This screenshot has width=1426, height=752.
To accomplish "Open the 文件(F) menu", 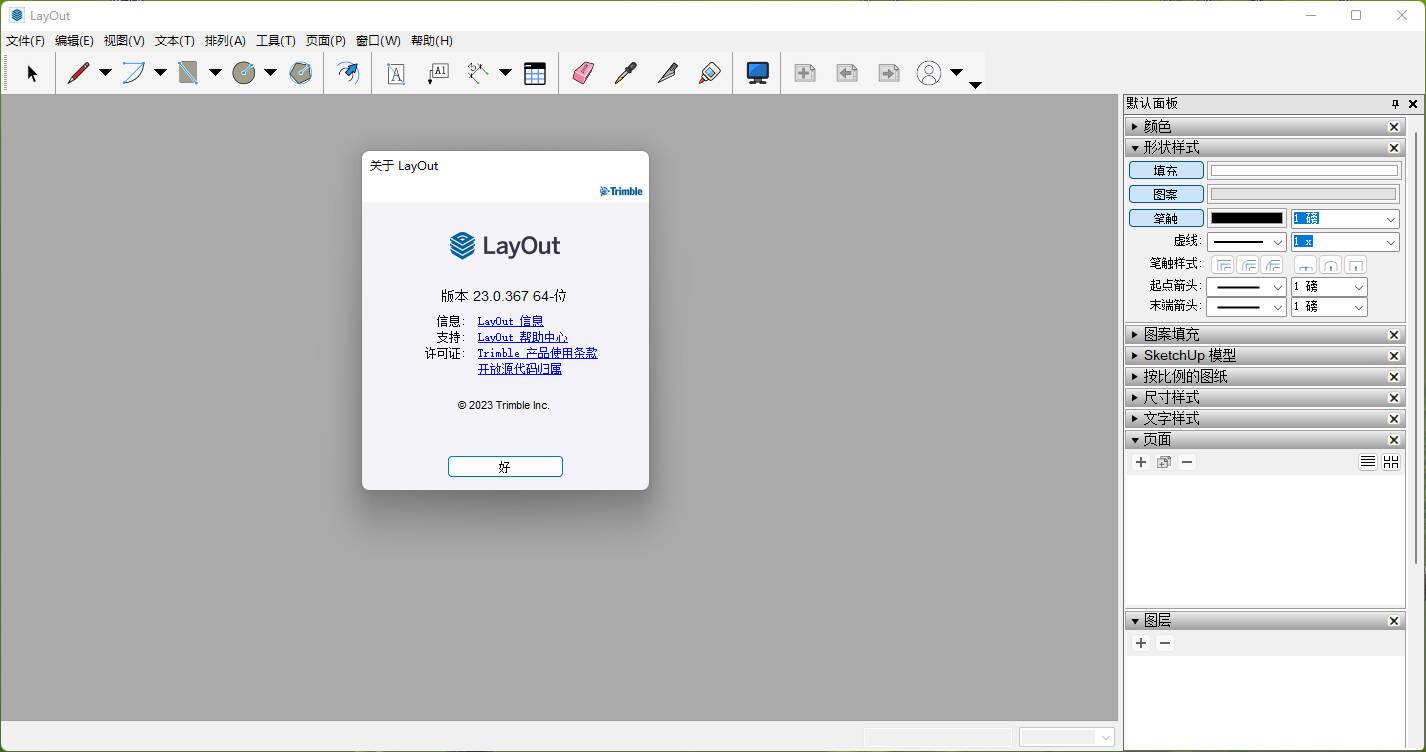I will [x=25, y=41].
